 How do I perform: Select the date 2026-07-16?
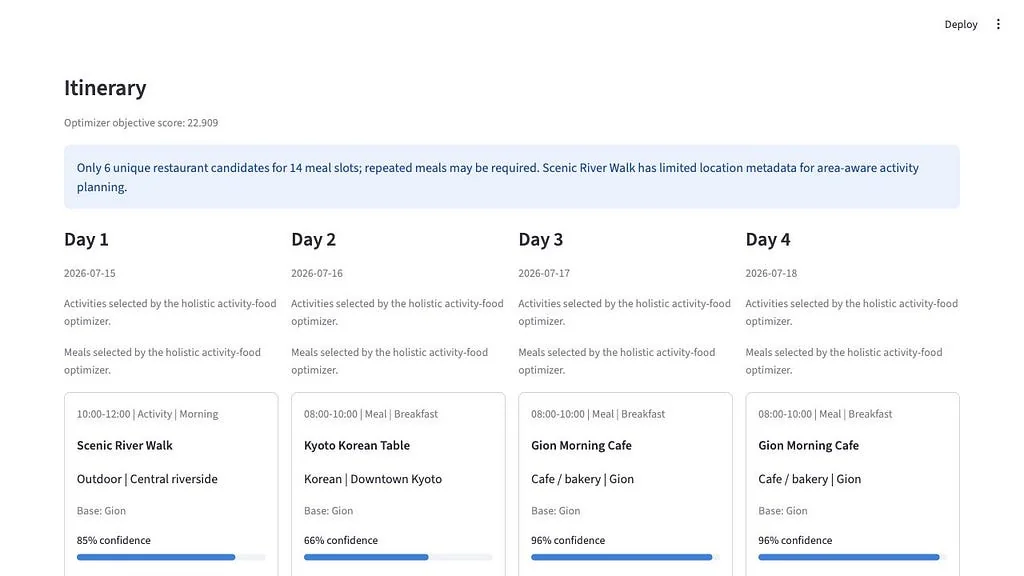coord(317,273)
